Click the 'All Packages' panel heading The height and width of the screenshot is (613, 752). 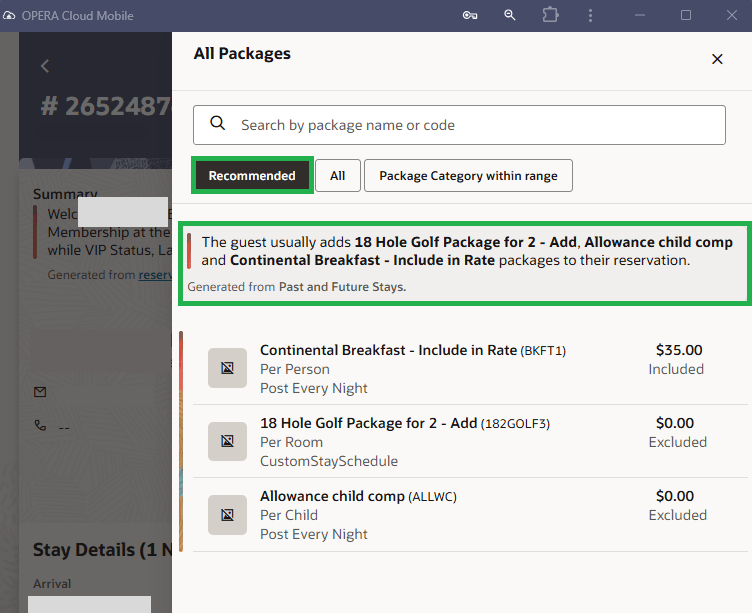242,53
